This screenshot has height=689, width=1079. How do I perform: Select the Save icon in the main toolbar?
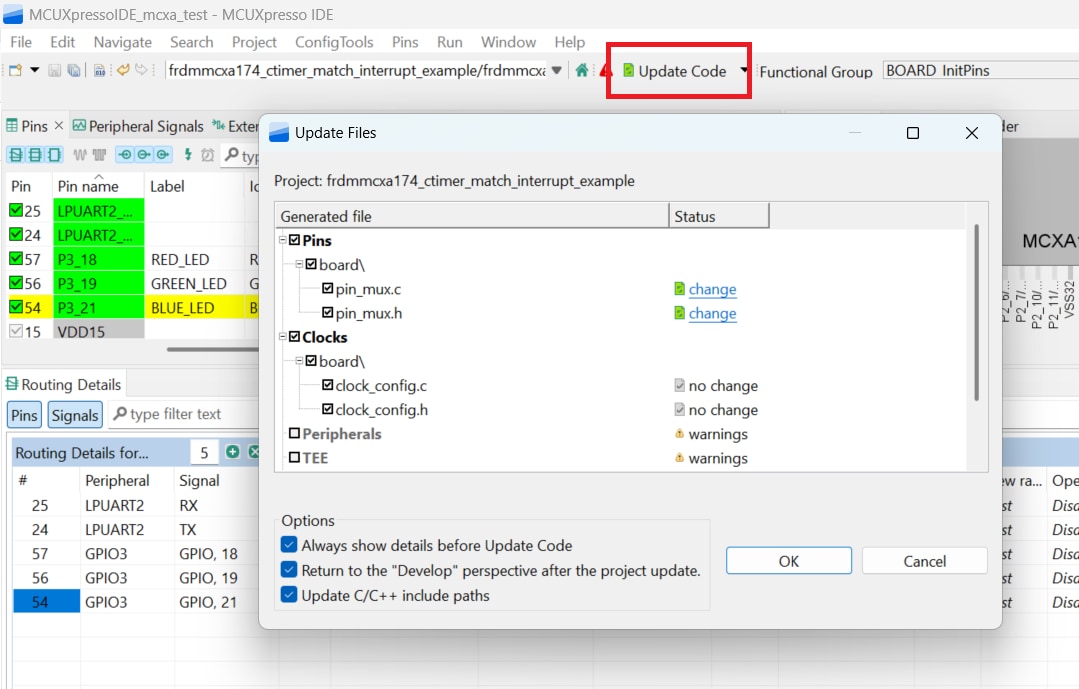(x=56, y=71)
